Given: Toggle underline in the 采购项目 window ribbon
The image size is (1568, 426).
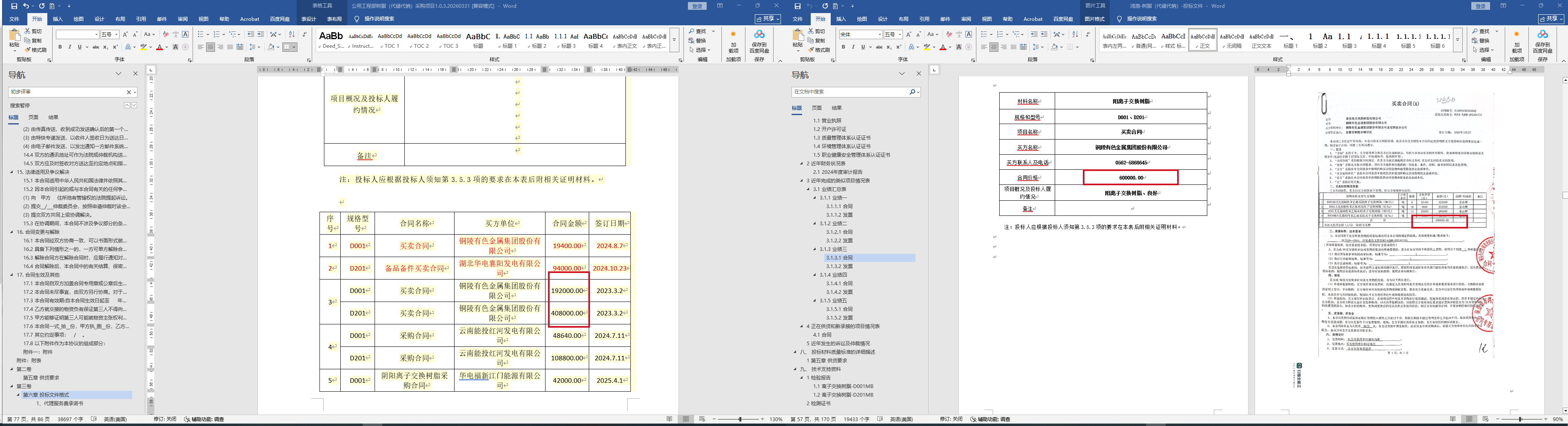Looking at the screenshot, I should click(79, 47).
